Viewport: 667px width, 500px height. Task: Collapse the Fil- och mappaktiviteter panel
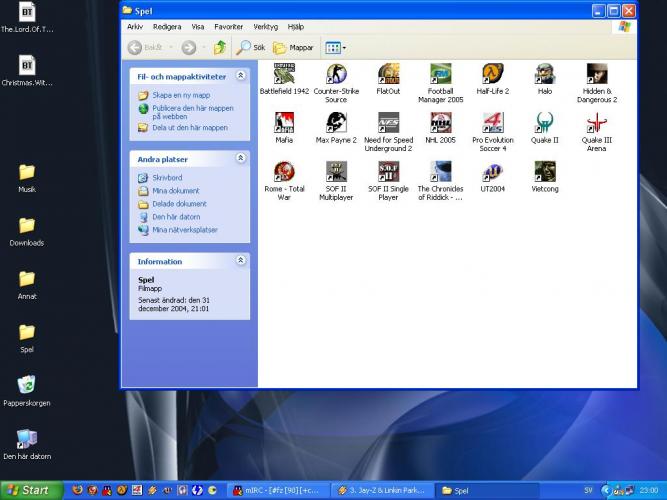coord(240,75)
